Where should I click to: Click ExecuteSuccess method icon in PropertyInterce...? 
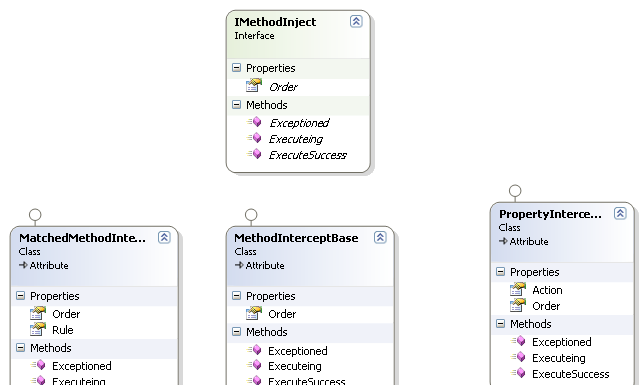(x=518, y=373)
